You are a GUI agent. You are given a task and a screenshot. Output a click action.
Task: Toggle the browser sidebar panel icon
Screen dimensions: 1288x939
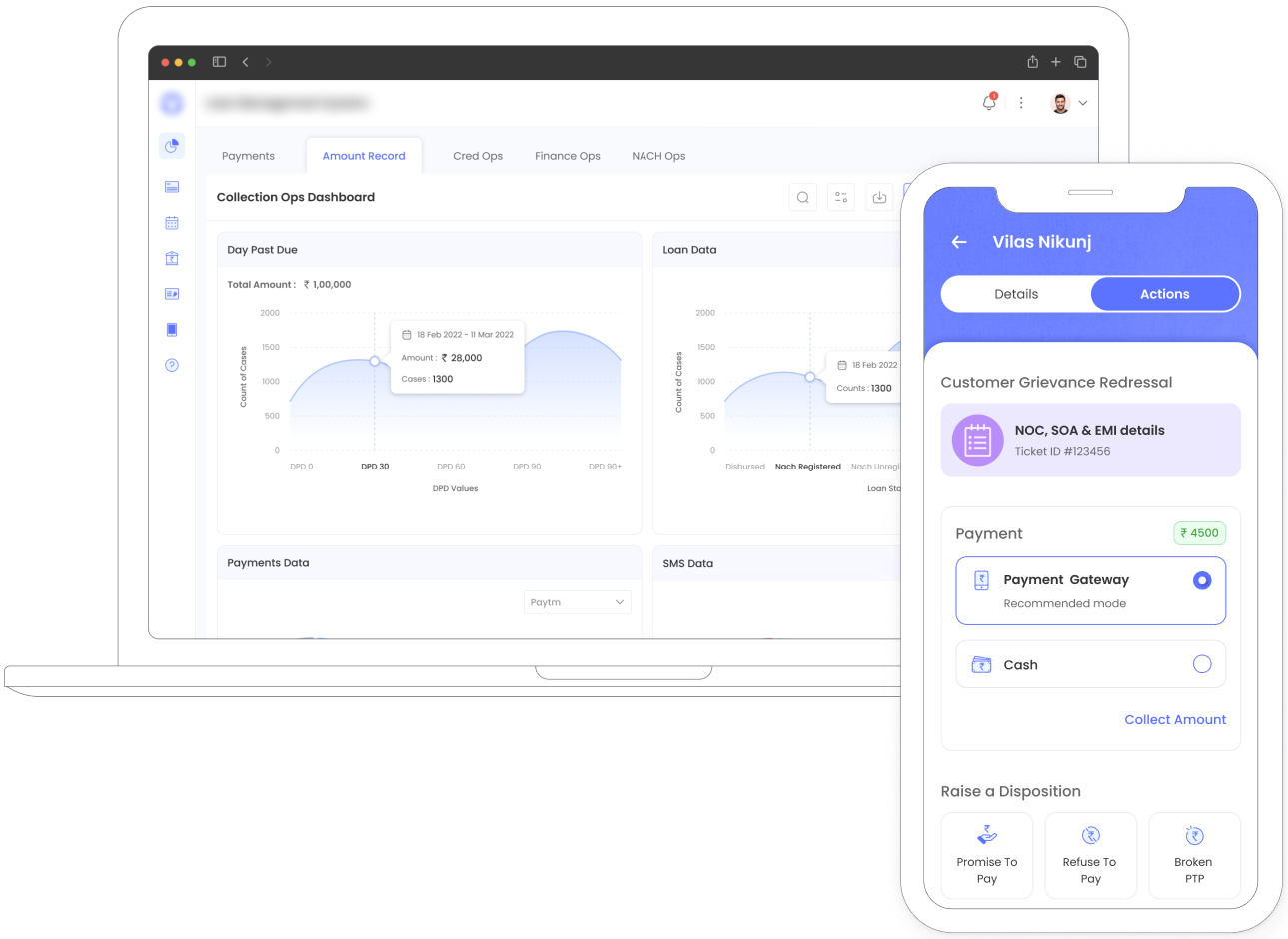(x=219, y=62)
